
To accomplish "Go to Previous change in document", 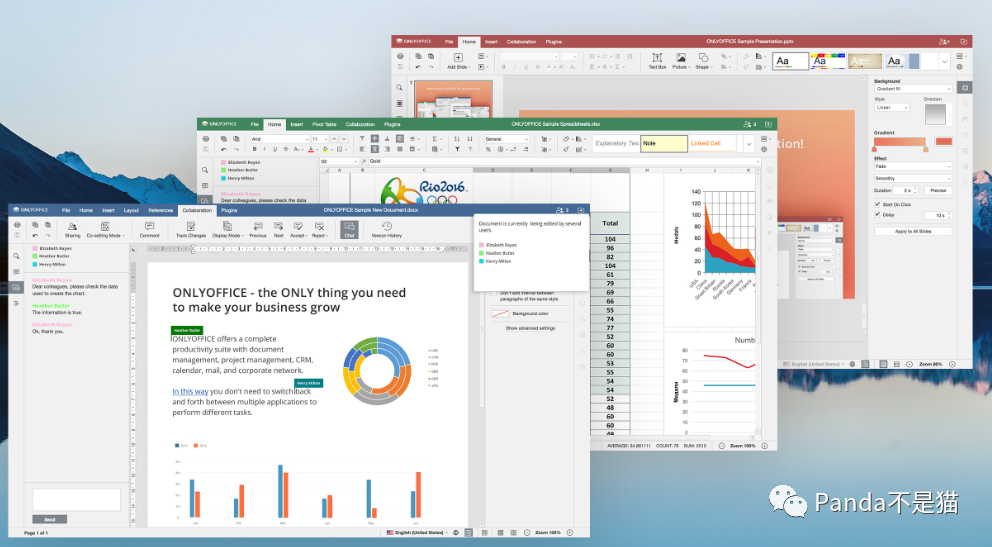I will pos(257,229).
